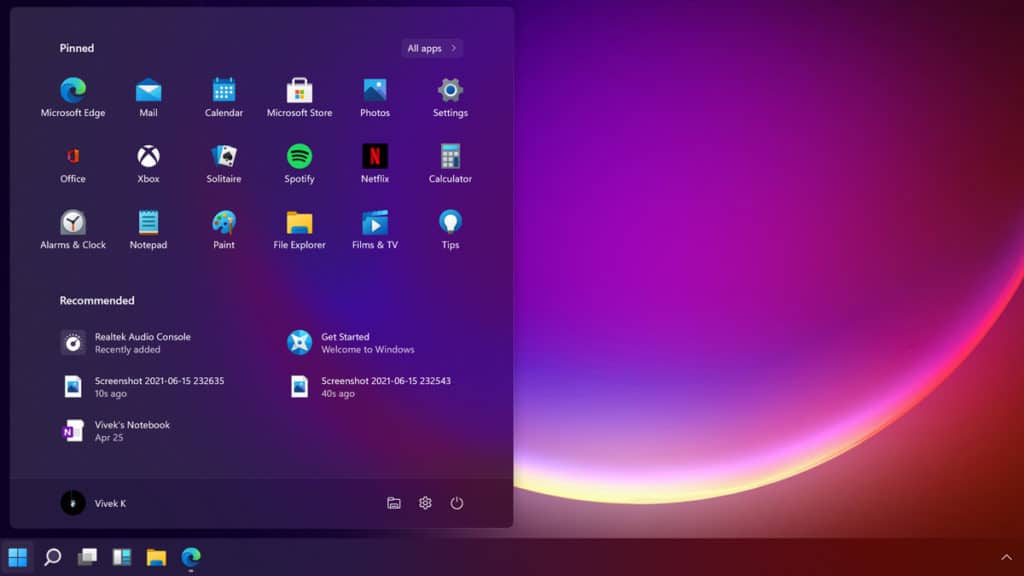Open the power options menu
The image size is (1024, 576).
457,503
